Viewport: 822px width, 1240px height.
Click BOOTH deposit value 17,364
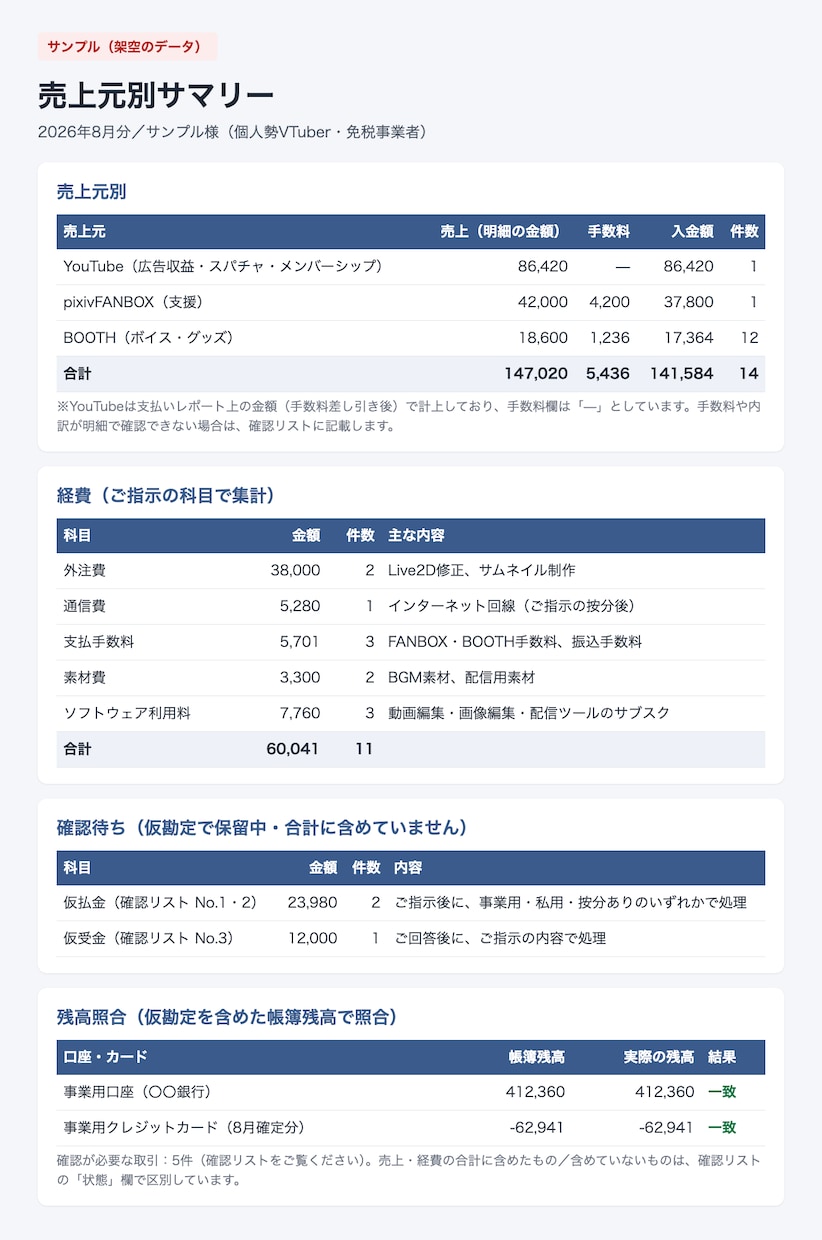[689, 338]
